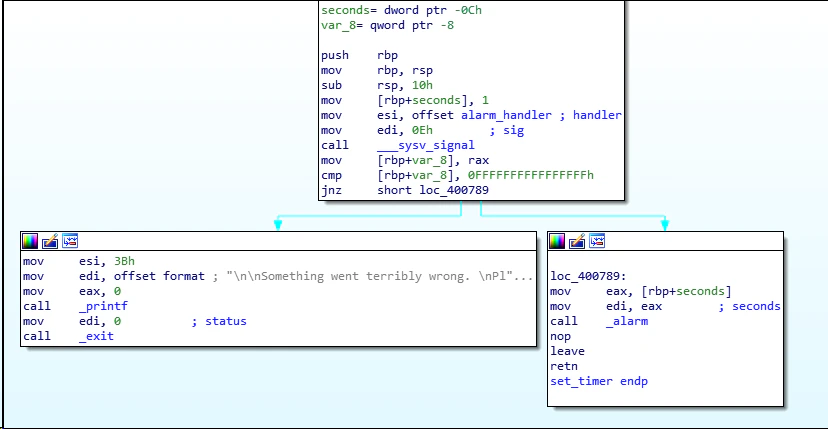Click the _printf call target
The height and width of the screenshot is (429, 828).
pos(104,306)
